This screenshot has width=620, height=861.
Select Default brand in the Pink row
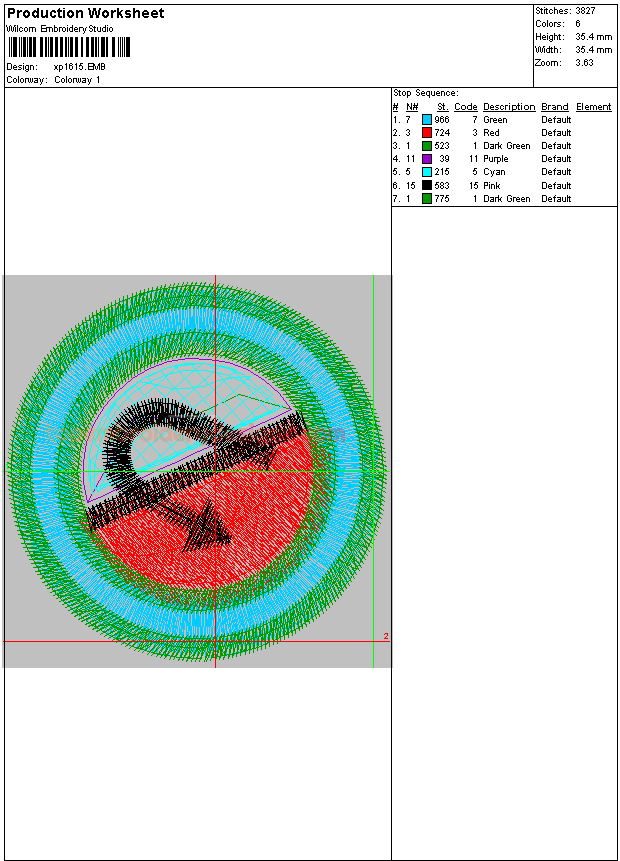[556, 186]
